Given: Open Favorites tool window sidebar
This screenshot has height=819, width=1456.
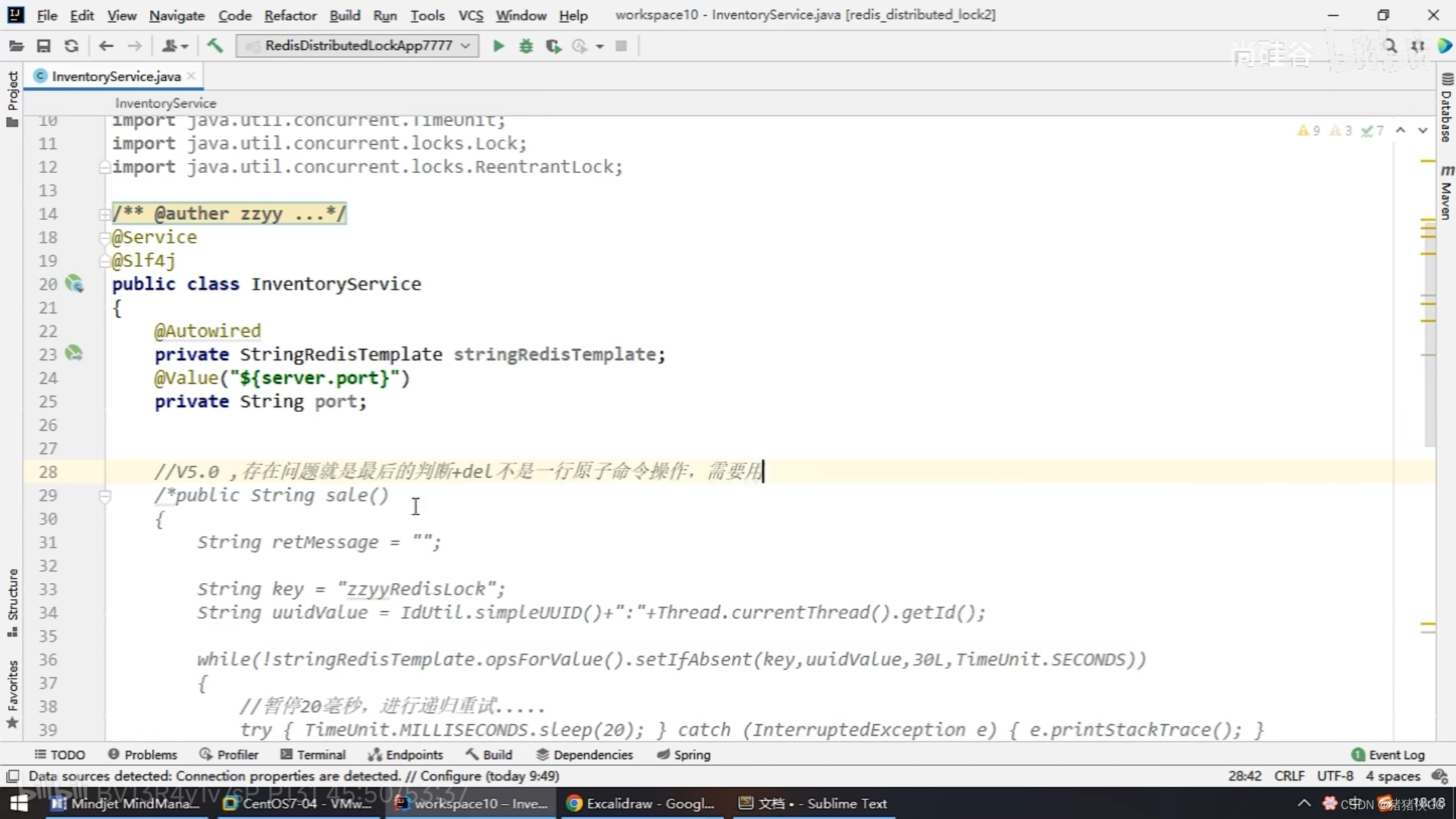Looking at the screenshot, I should coord(12,694).
